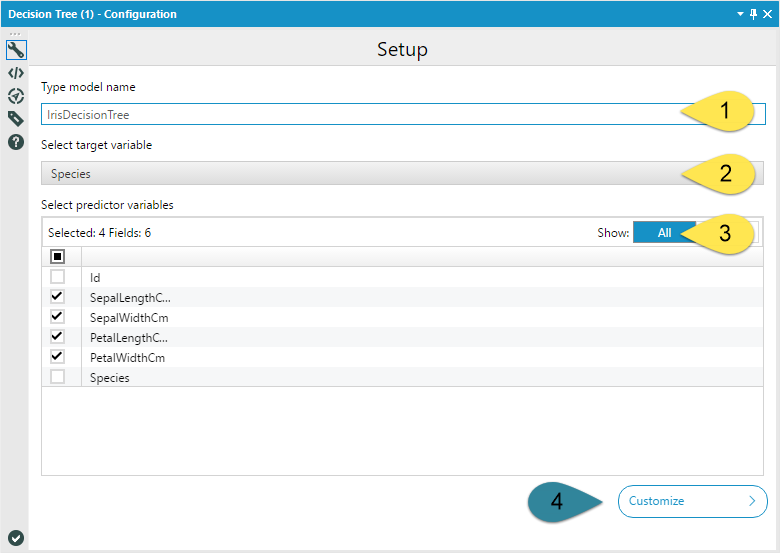
Task: Select the Id field name text
Action: pos(95,278)
